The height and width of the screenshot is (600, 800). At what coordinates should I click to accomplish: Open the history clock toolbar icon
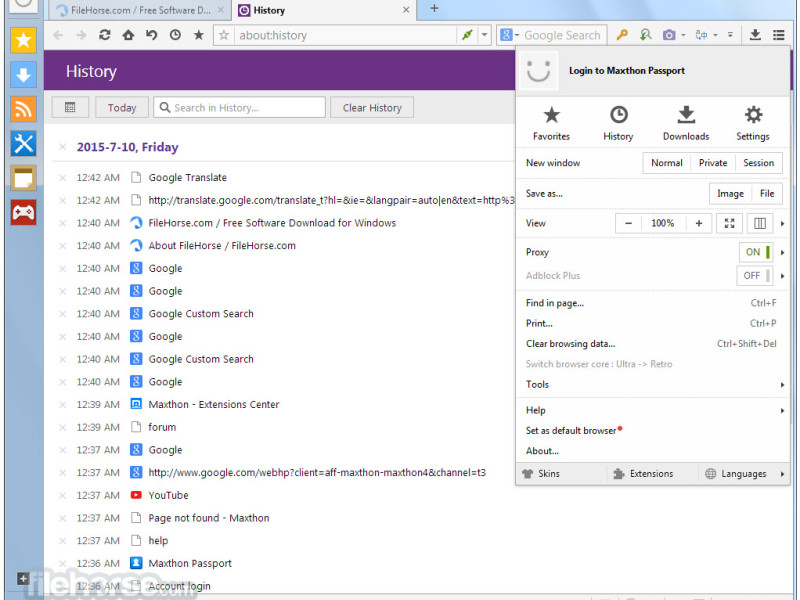[x=175, y=35]
